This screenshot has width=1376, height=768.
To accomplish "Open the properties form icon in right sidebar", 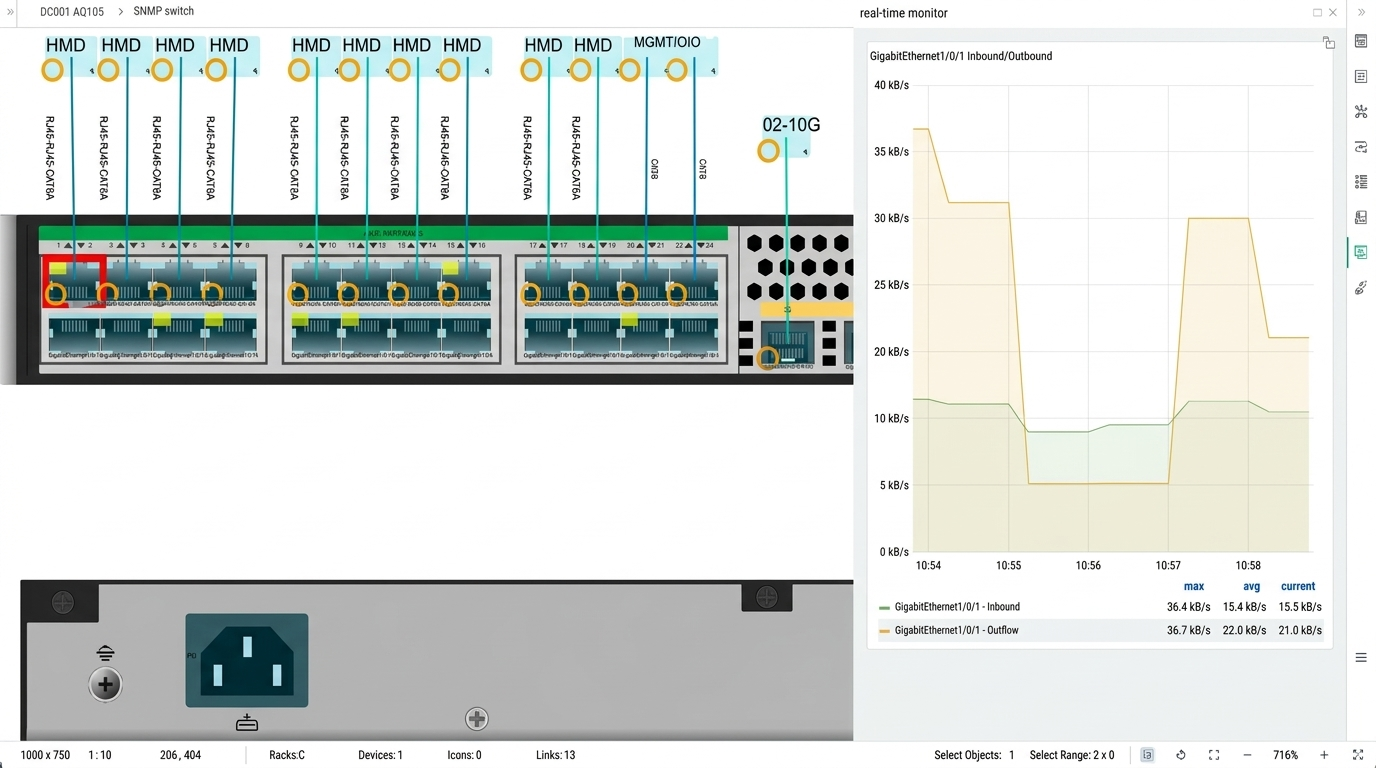I will point(1361,76).
